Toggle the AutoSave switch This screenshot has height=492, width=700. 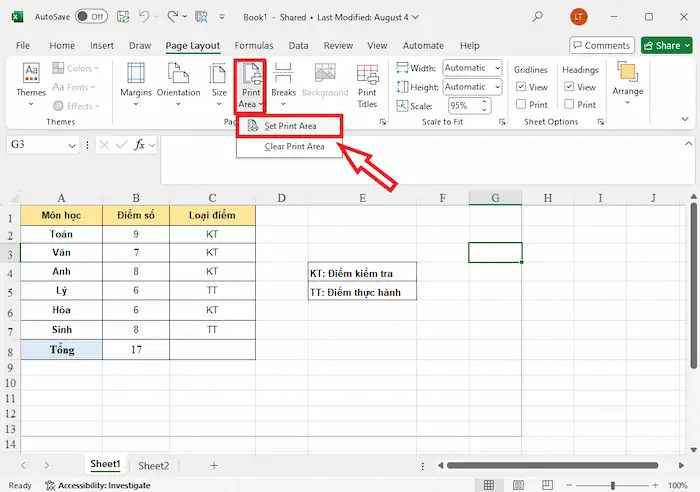(91, 17)
